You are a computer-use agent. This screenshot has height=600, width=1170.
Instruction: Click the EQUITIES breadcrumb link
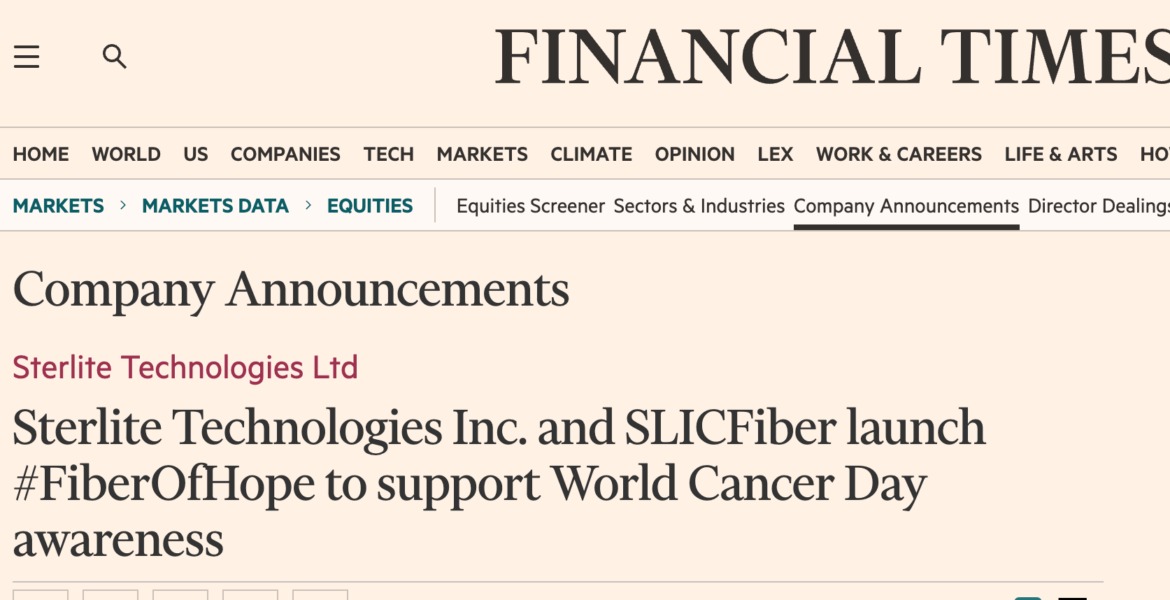[370, 206]
